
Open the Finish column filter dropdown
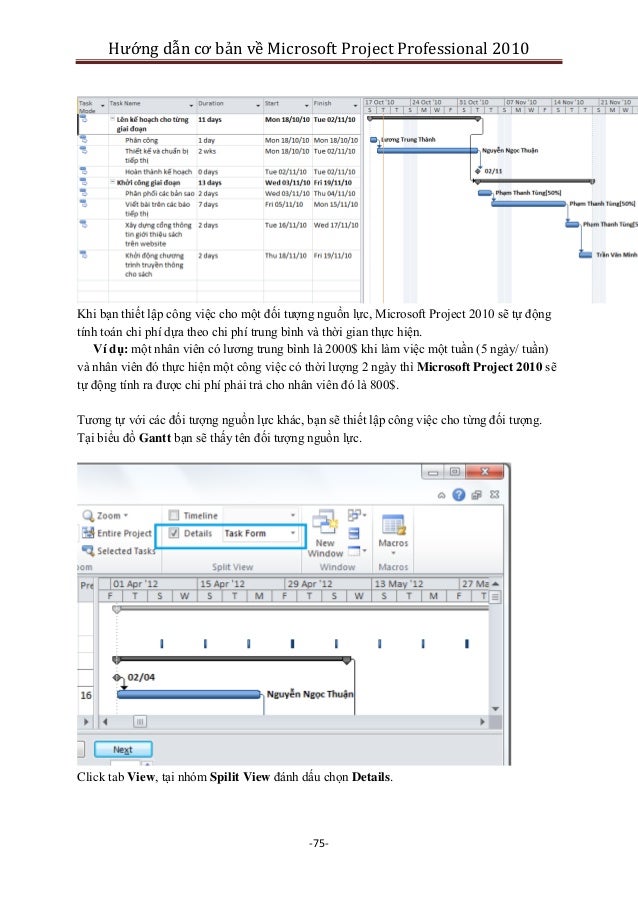tap(355, 105)
